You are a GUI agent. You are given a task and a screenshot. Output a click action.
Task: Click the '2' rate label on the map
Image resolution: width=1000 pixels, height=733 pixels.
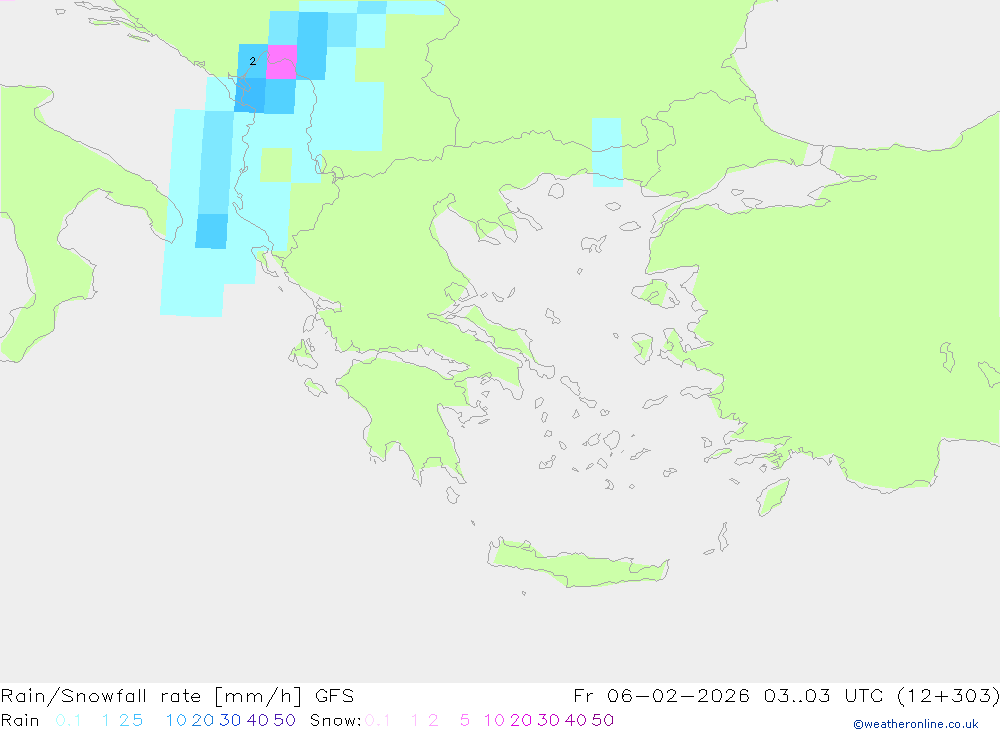pos(253,61)
